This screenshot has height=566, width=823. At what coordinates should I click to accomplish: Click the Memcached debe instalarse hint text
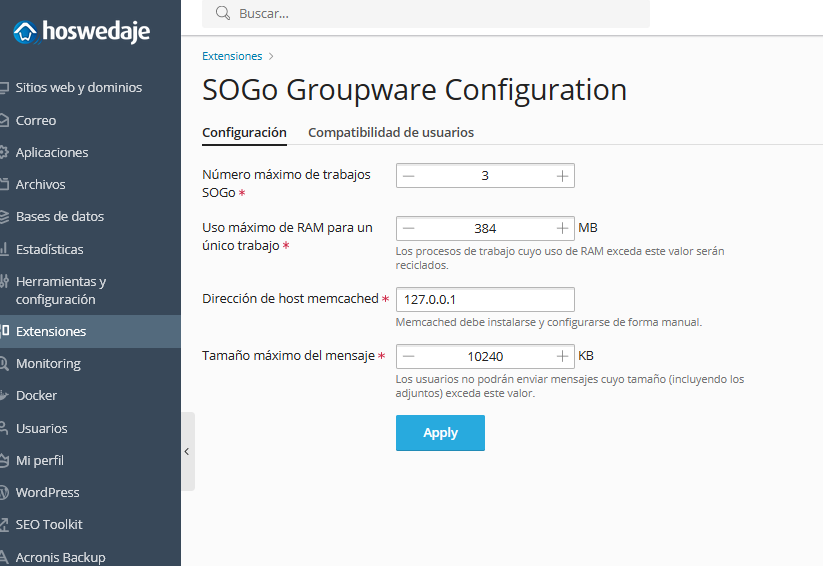(548, 322)
